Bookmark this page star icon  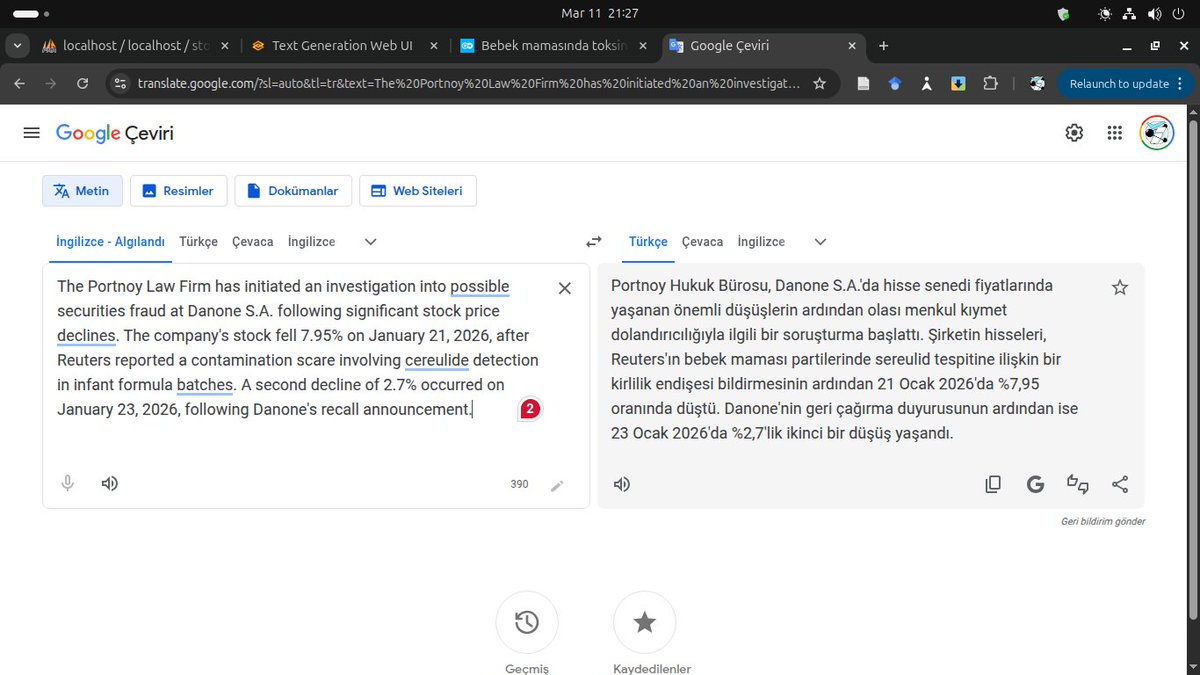(x=820, y=84)
